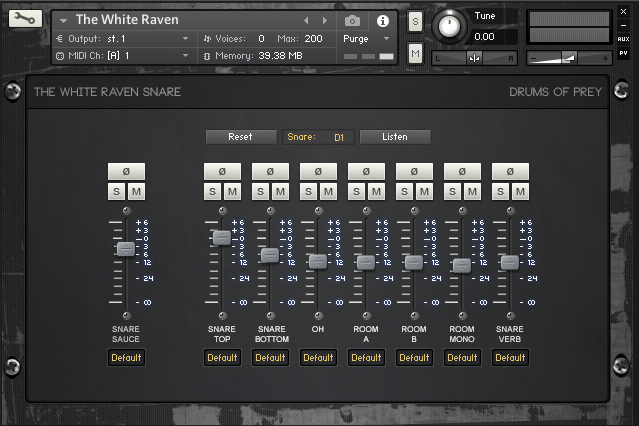The height and width of the screenshot is (426, 639).
Task: Open the wrench edit mode icon
Action: point(26,19)
